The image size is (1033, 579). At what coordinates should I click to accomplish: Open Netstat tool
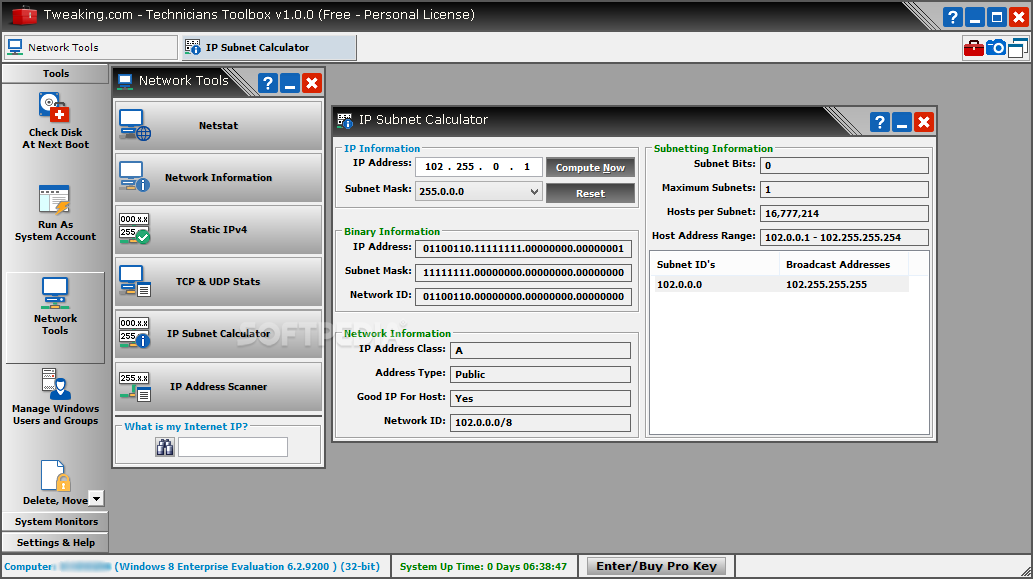tap(218, 125)
